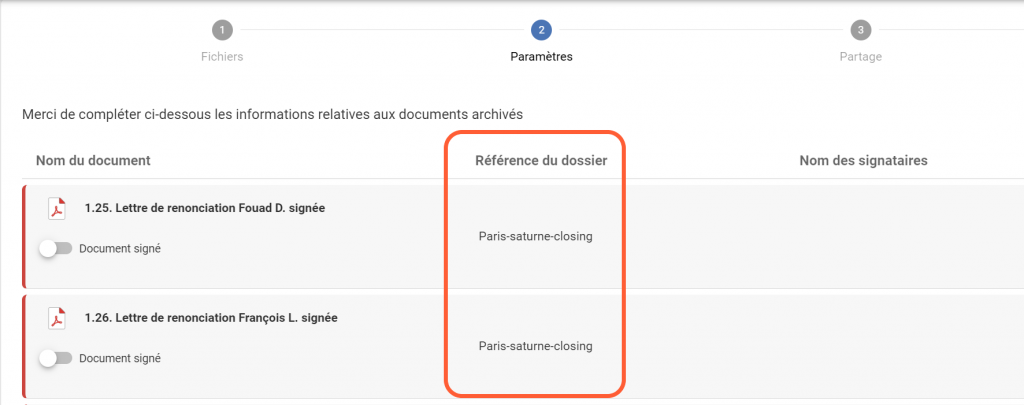Click the step 1 circle above Fichiers

(x=222, y=30)
